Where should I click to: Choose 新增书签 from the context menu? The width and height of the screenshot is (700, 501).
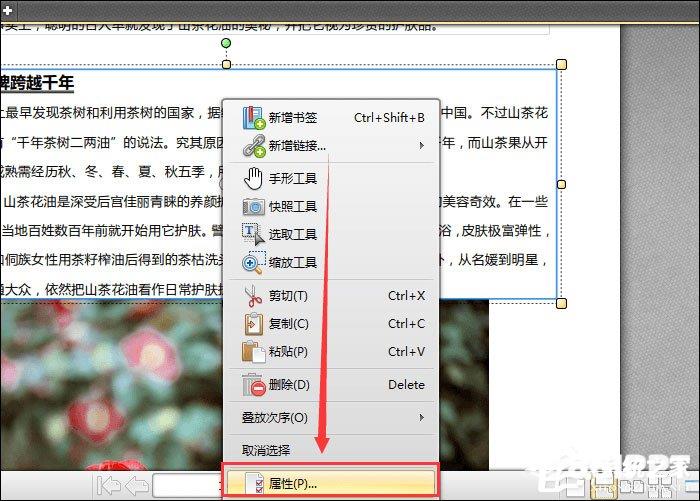coord(331,118)
